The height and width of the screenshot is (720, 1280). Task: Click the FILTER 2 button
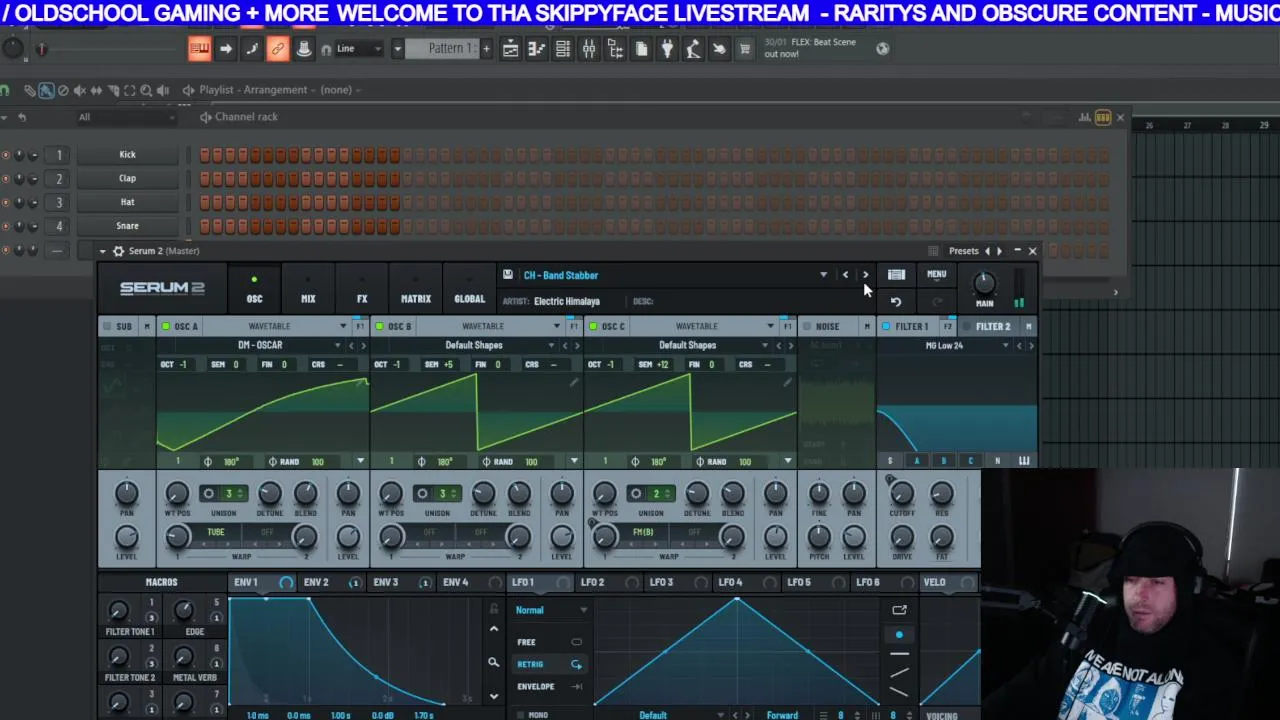[992, 326]
